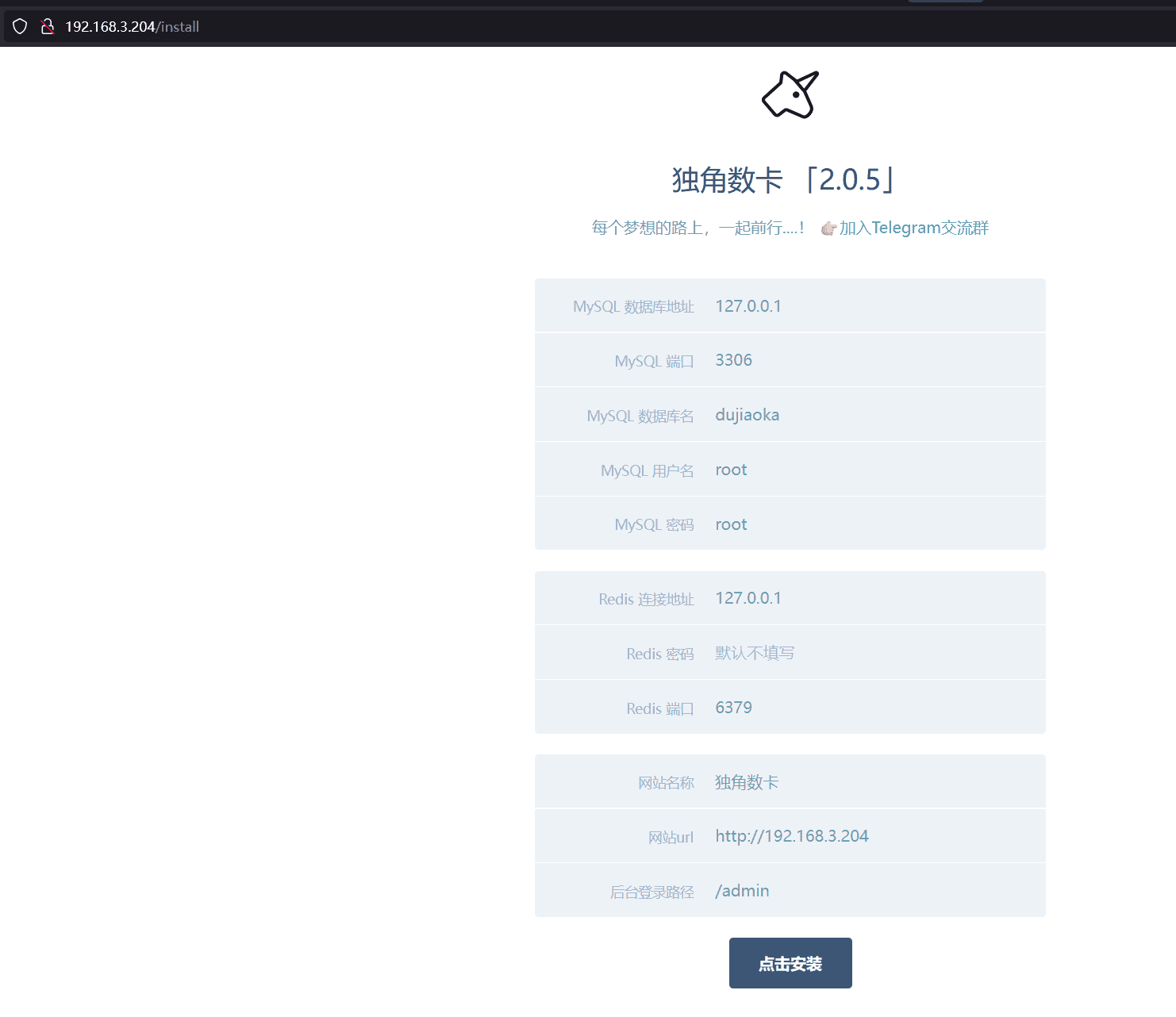This screenshot has height=1017, width=1176.
Task: Select the Redis 端口 field showing 6379
Action: click(x=873, y=708)
